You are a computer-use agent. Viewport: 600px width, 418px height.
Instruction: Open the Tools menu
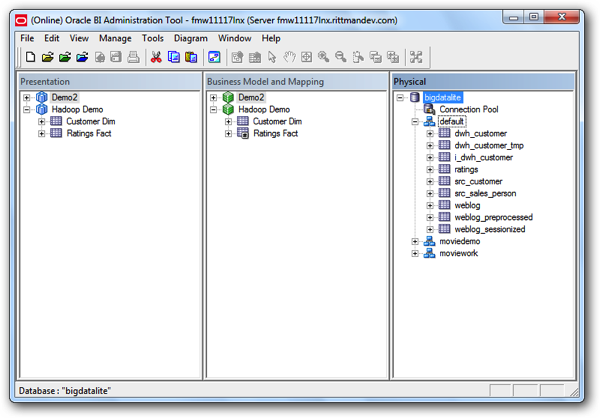[153, 38]
